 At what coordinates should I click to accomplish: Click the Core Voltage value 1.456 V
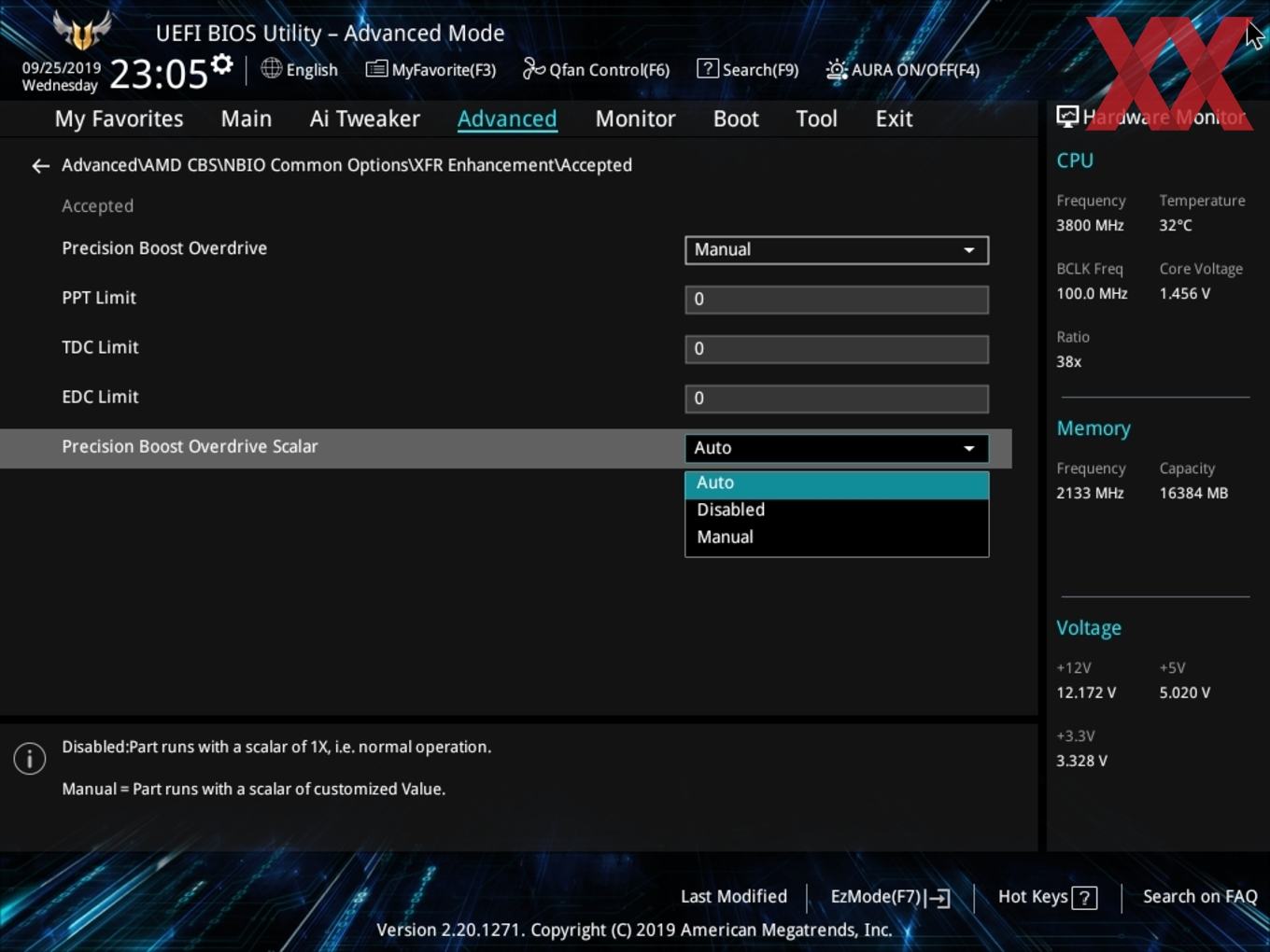(1184, 294)
